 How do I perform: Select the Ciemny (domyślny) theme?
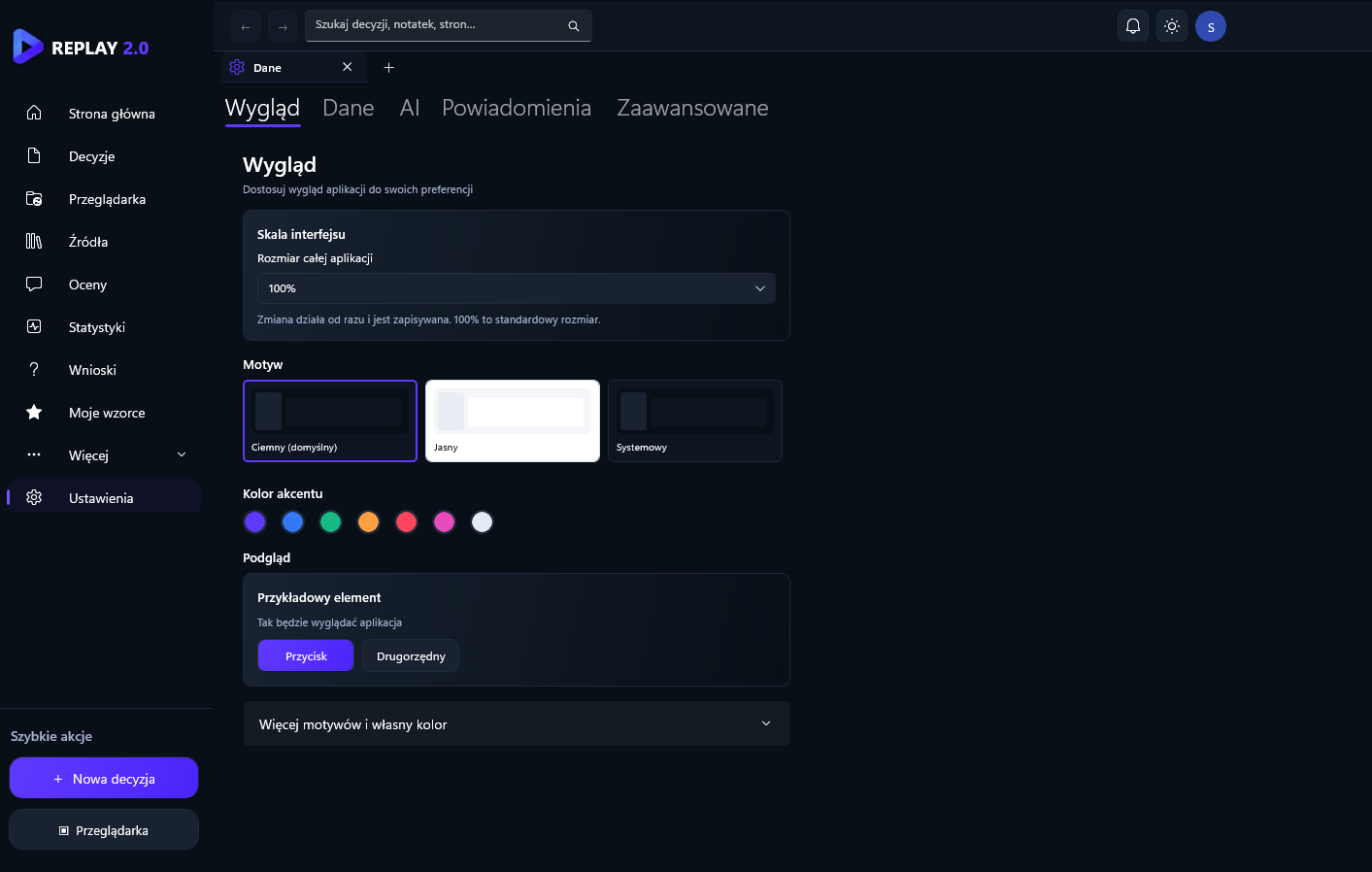[330, 420]
